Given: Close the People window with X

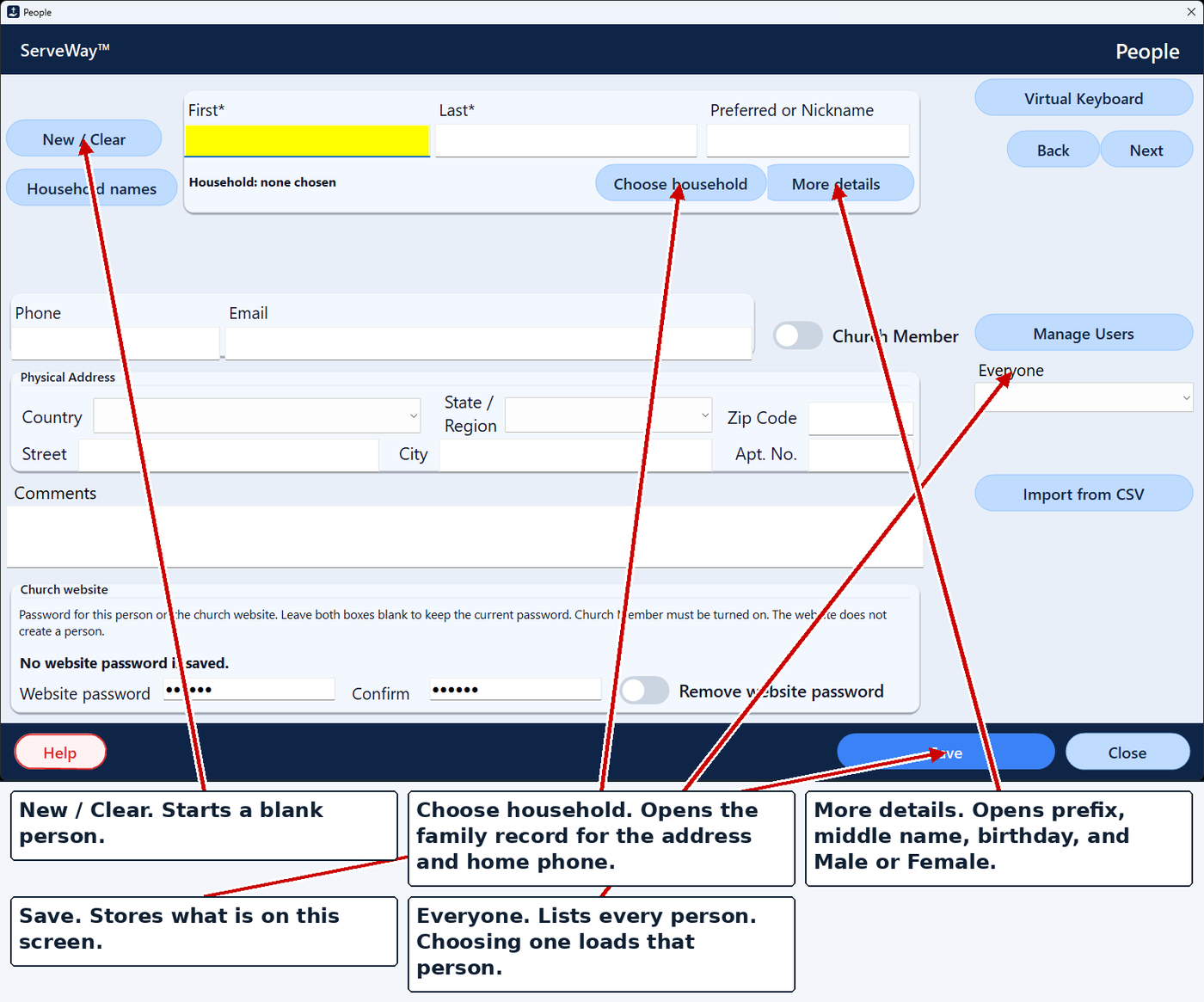Looking at the screenshot, I should point(1190,11).
